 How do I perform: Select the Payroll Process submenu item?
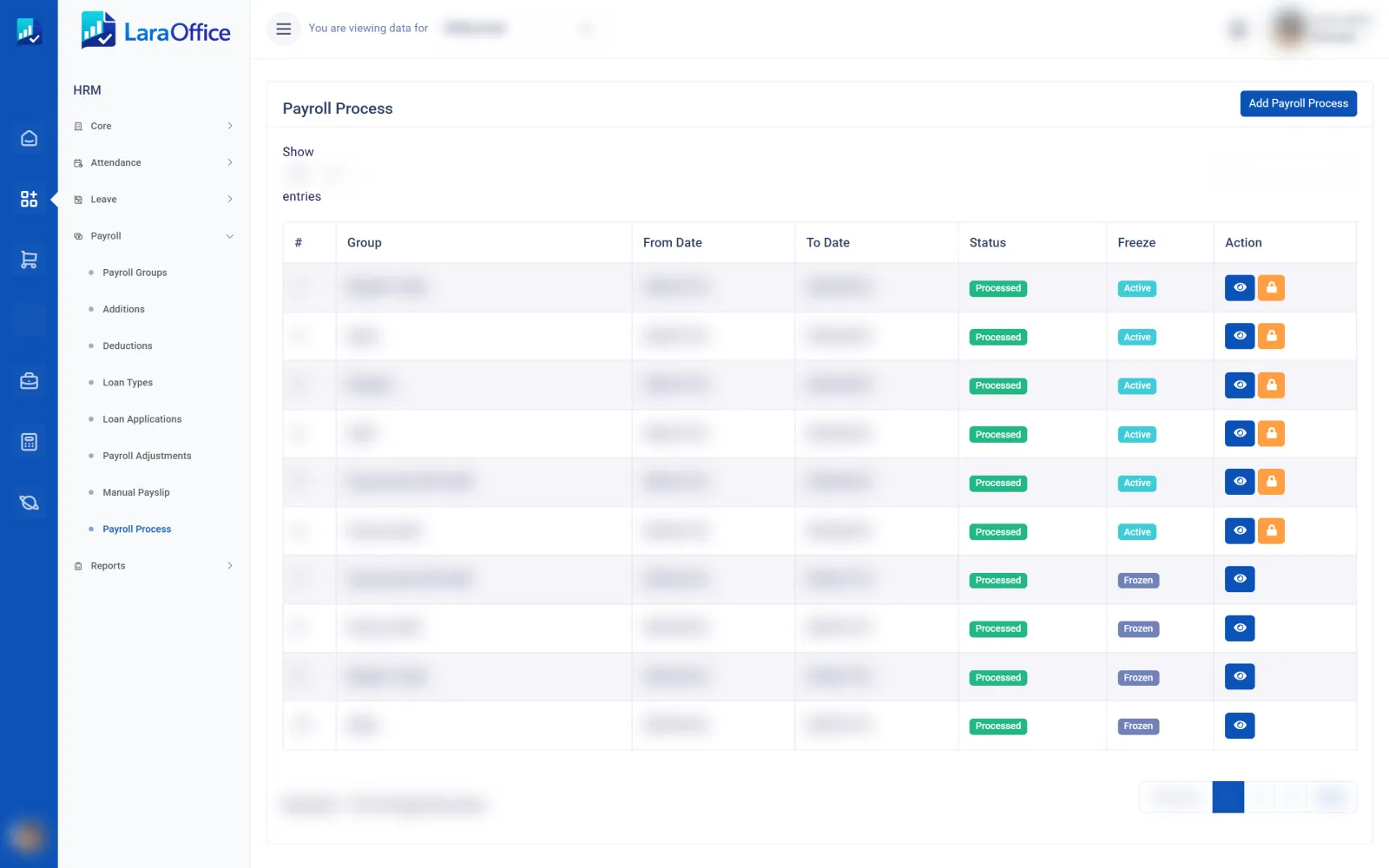(x=137, y=529)
